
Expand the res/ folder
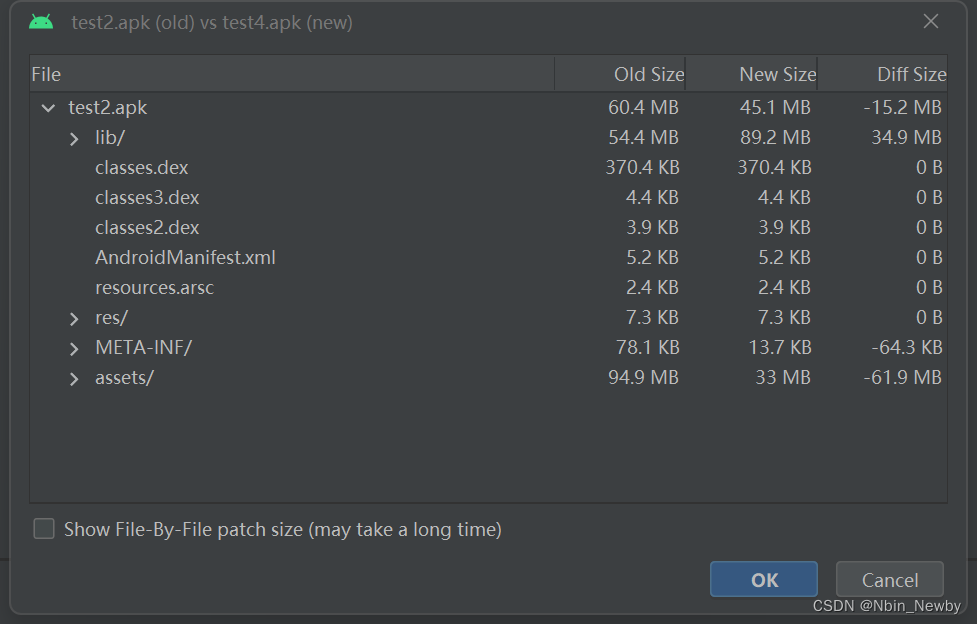tap(74, 318)
